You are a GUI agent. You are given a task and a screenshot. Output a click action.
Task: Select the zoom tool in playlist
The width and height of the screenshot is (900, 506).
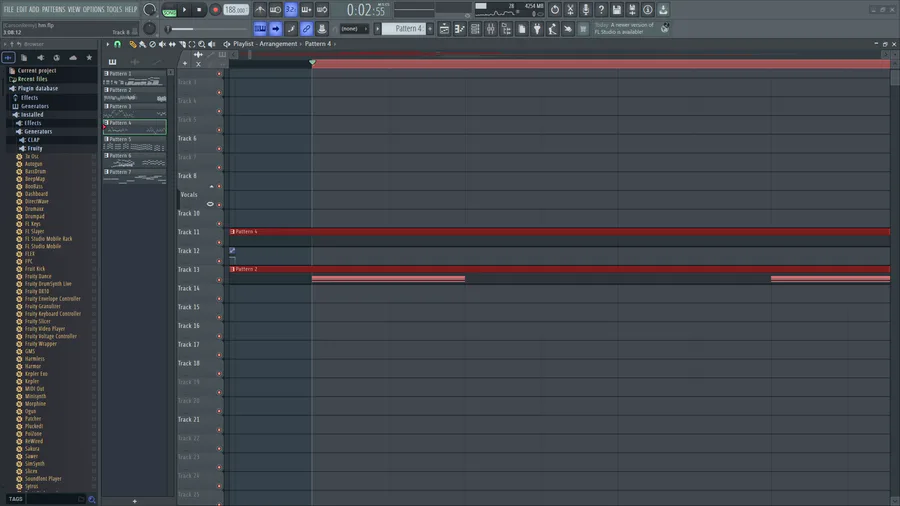coord(201,44)
